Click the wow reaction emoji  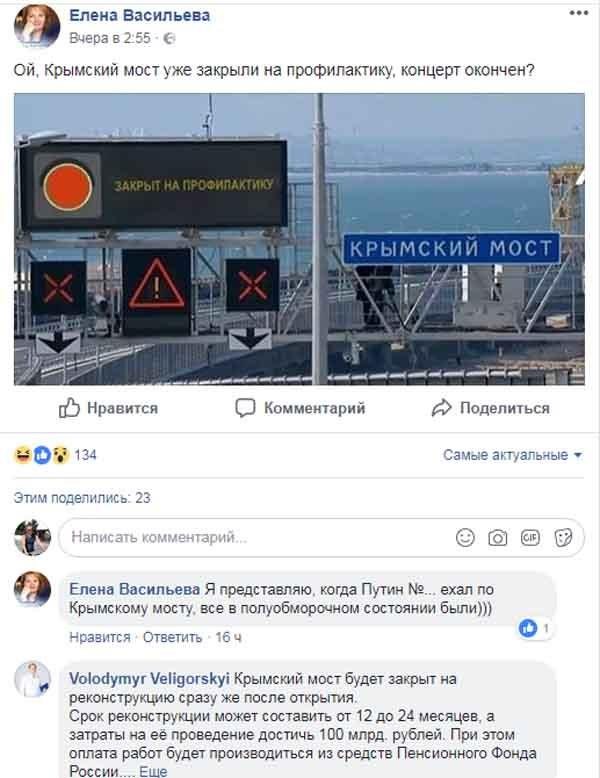[61, 454]
